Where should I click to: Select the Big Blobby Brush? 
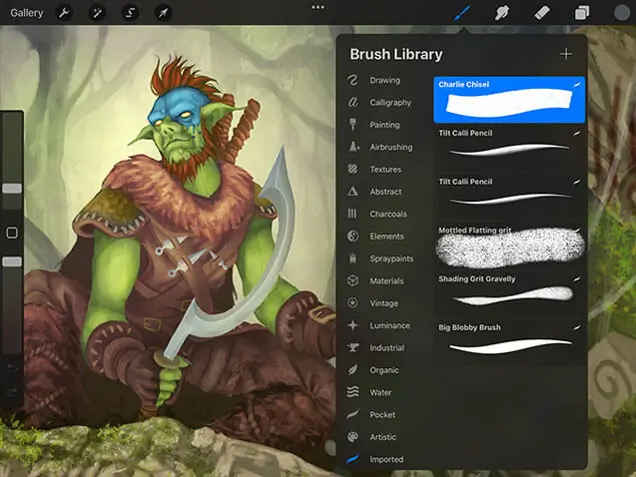click(x=509, y=343)
